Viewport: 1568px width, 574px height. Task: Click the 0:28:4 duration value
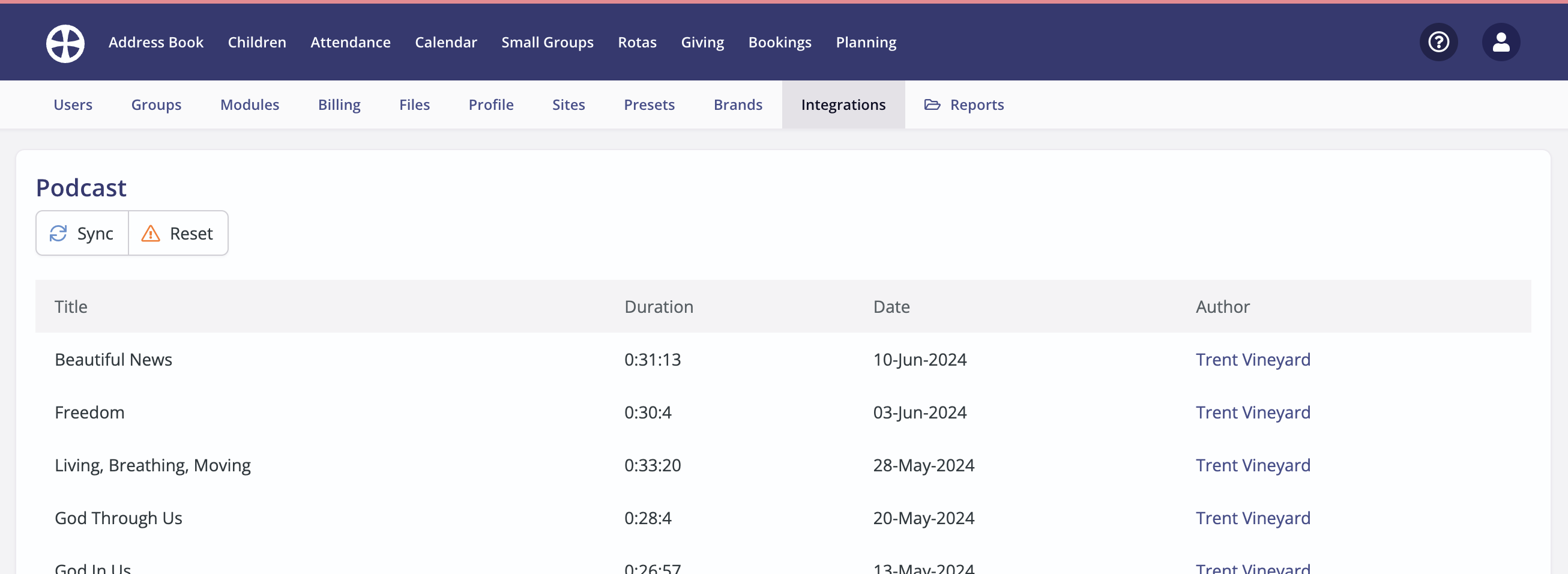click(648, 518)
